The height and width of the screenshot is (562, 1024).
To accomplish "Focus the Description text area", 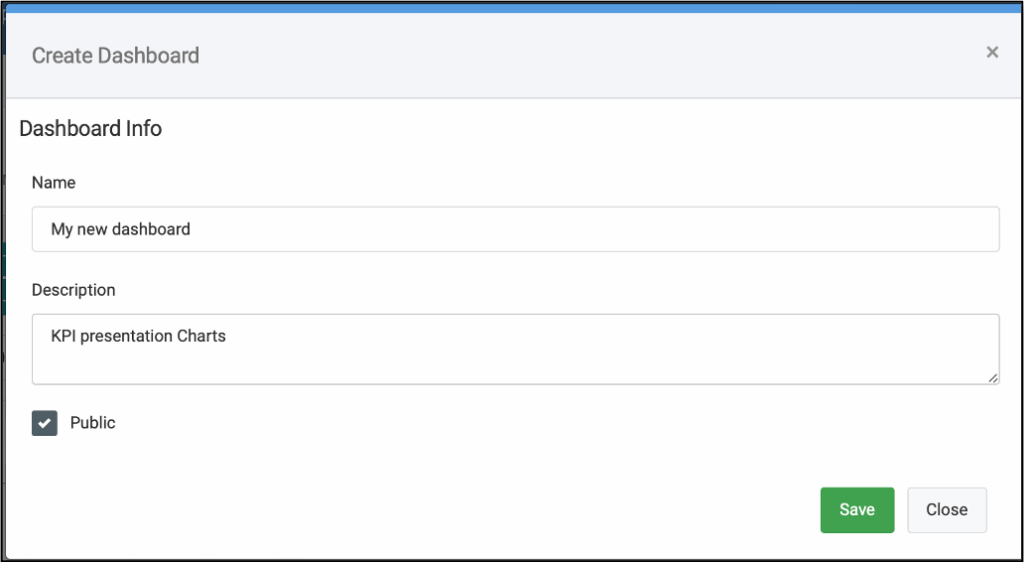I will click(x=515, y=349).
